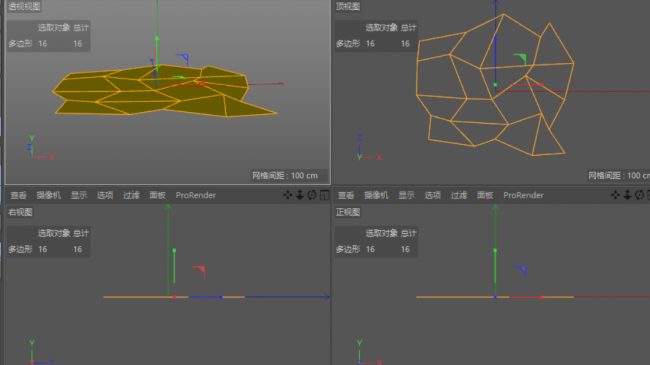Image resolution: width=650 pixels, height=365 pixels.
Task: Open the ProRender menu of the right view
Action: tap(196, 195)
